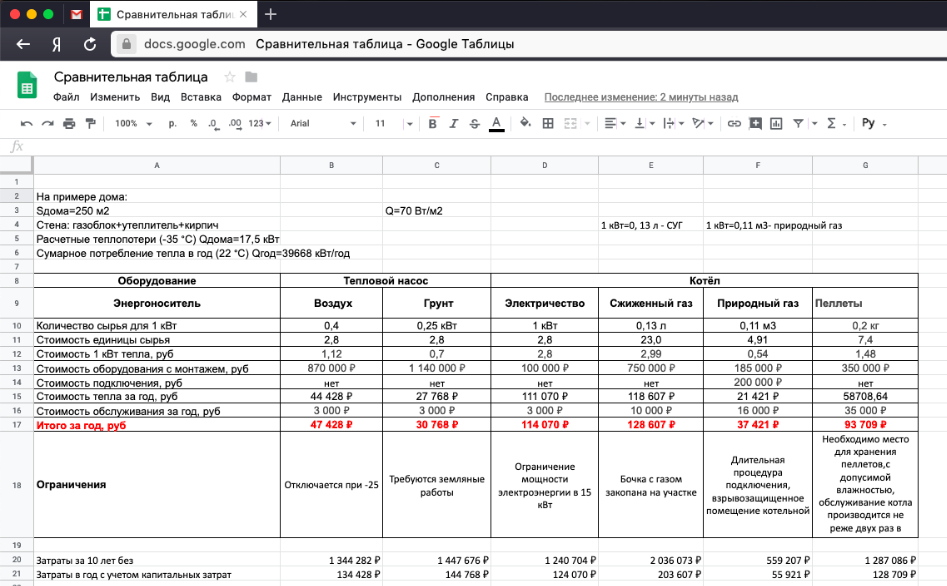Switch to the Gmail pinned tab
The image size is (947, 586).
[x=76, y=14]
